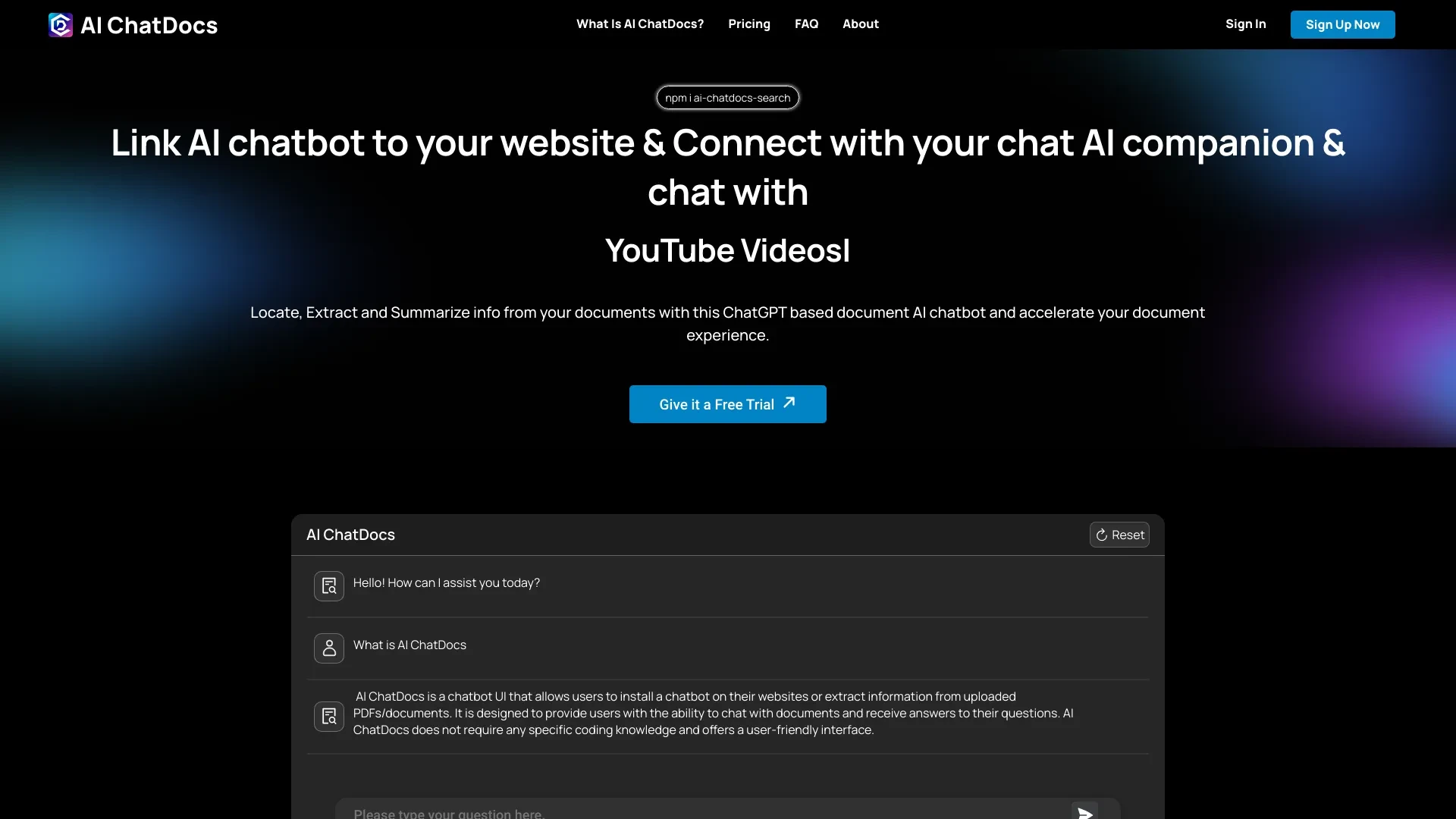Click the send message arrow icon

(1085, 811)
